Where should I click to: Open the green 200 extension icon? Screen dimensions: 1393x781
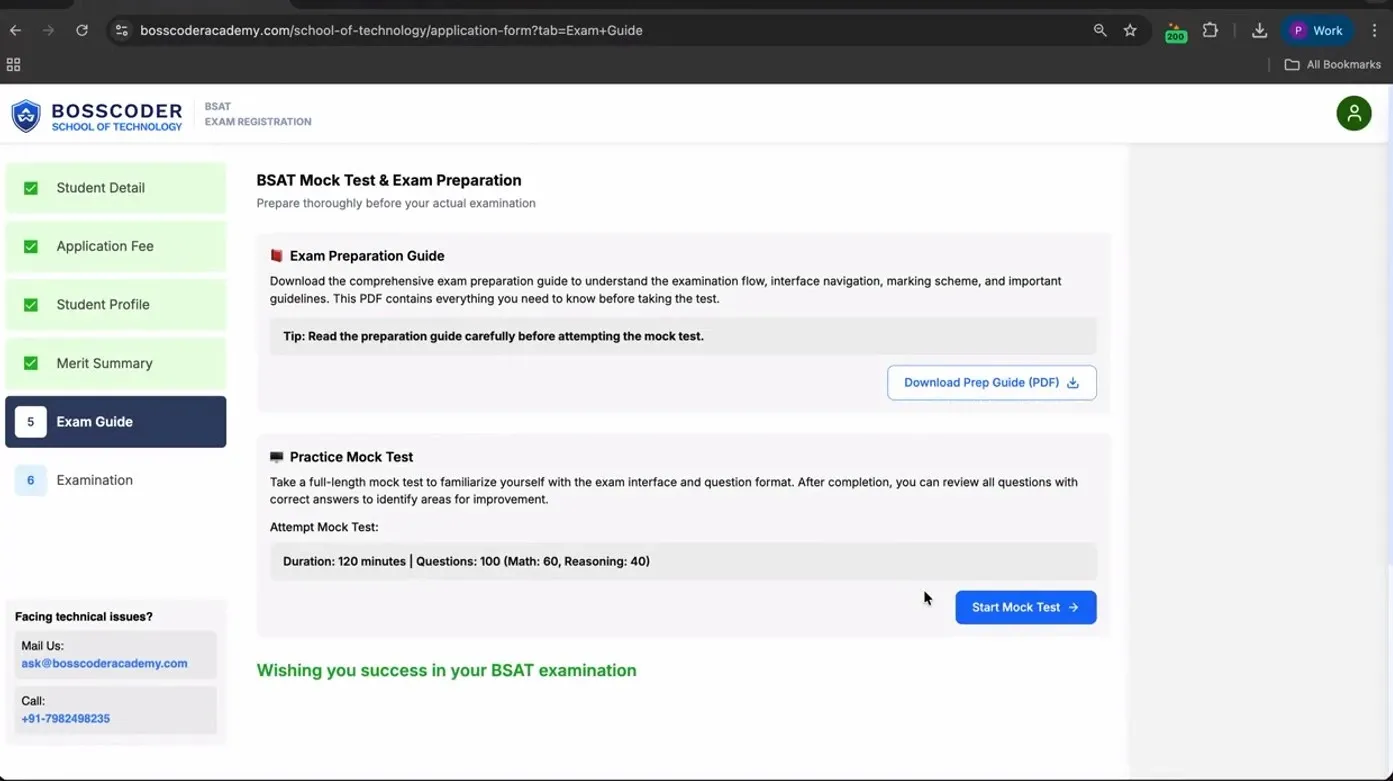[x=1176, y=32]
